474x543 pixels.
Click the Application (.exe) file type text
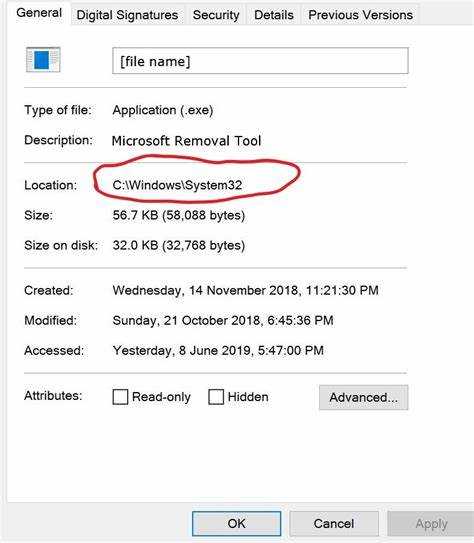click(163, 110)
